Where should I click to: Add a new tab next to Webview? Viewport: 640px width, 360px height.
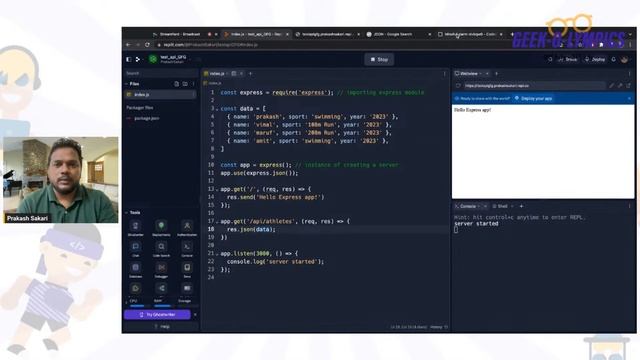pos(496,73)
